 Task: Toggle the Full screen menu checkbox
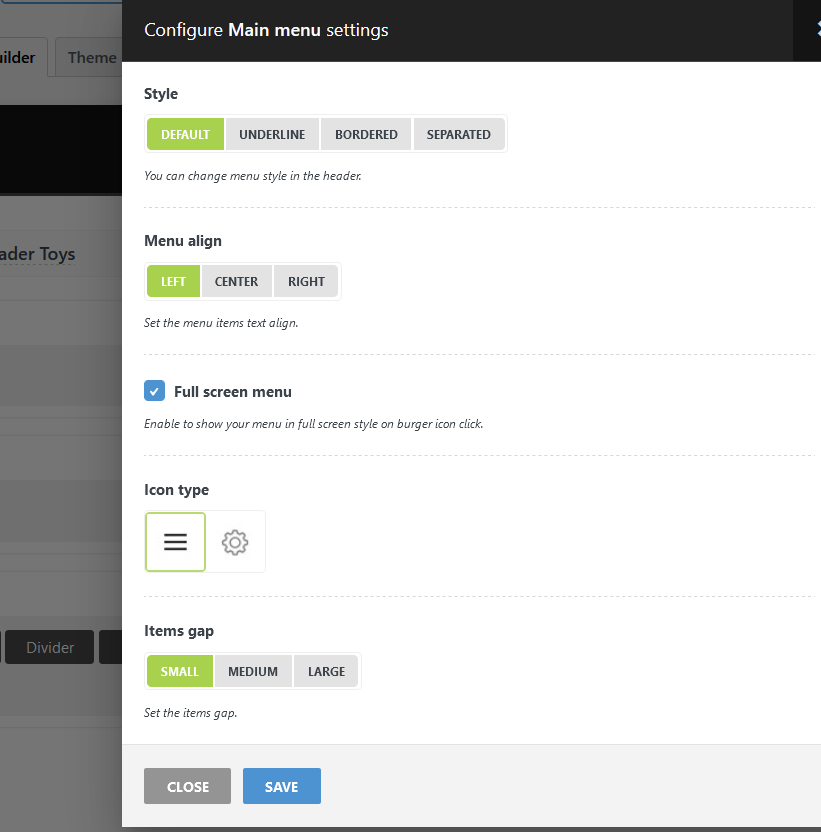[x=154, y=391]
